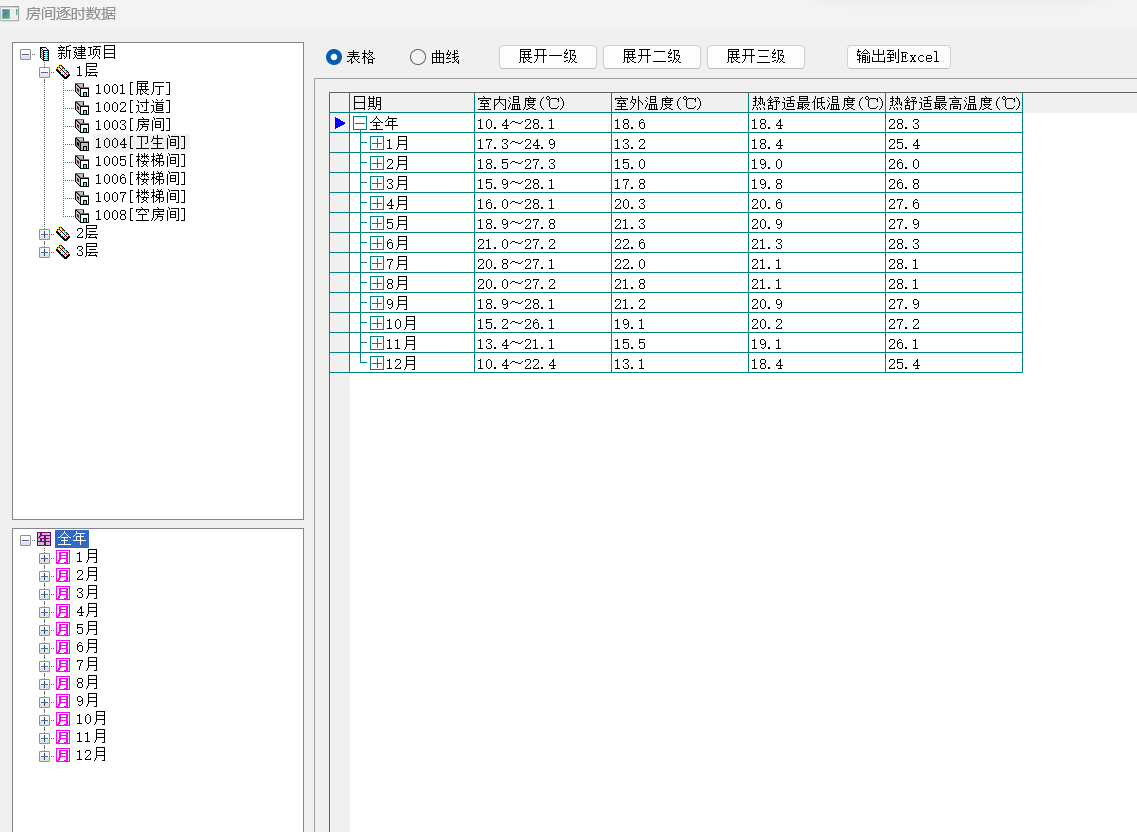This screenshot has width=1137, height=832.
Task: Click the 展开三级 button
Action: pos(755,57)
